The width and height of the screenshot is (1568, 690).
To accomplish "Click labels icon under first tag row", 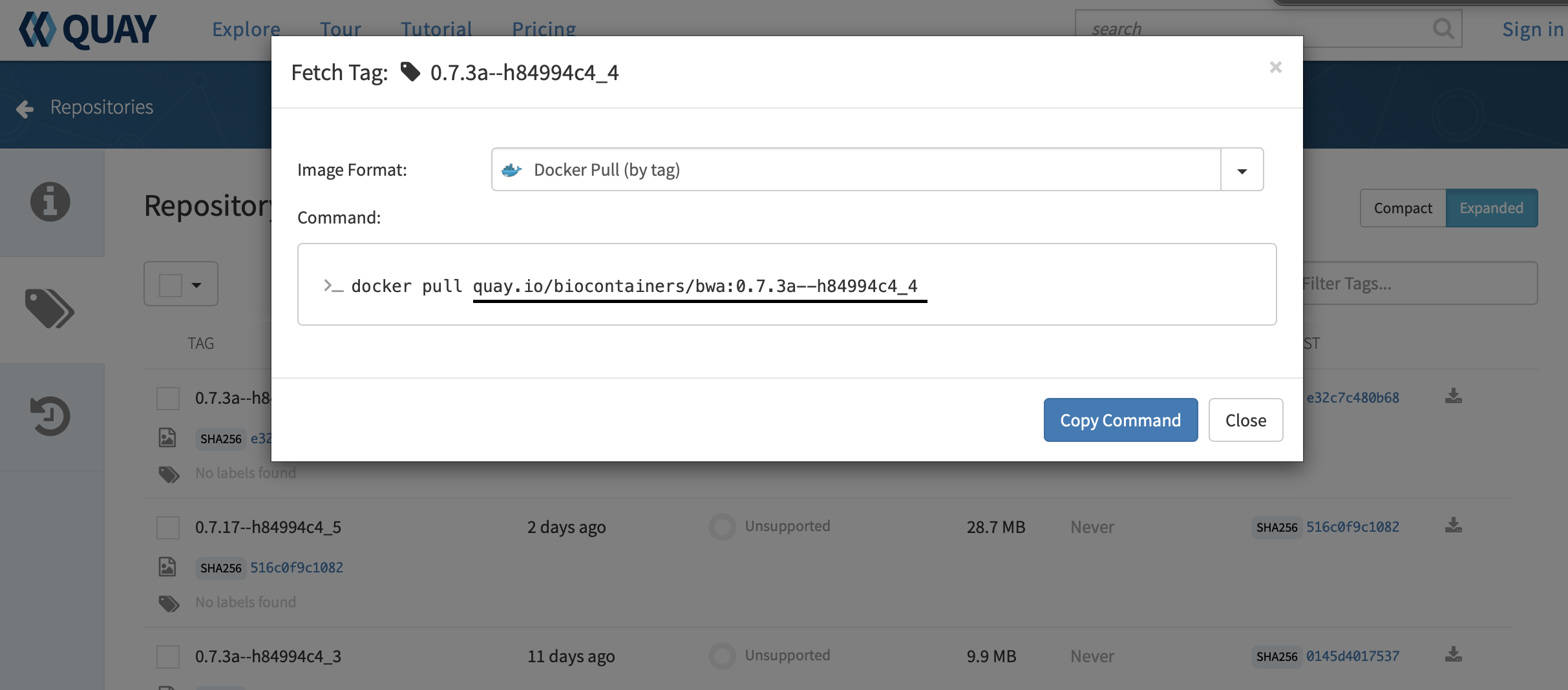I will click(x=169, y=474).
